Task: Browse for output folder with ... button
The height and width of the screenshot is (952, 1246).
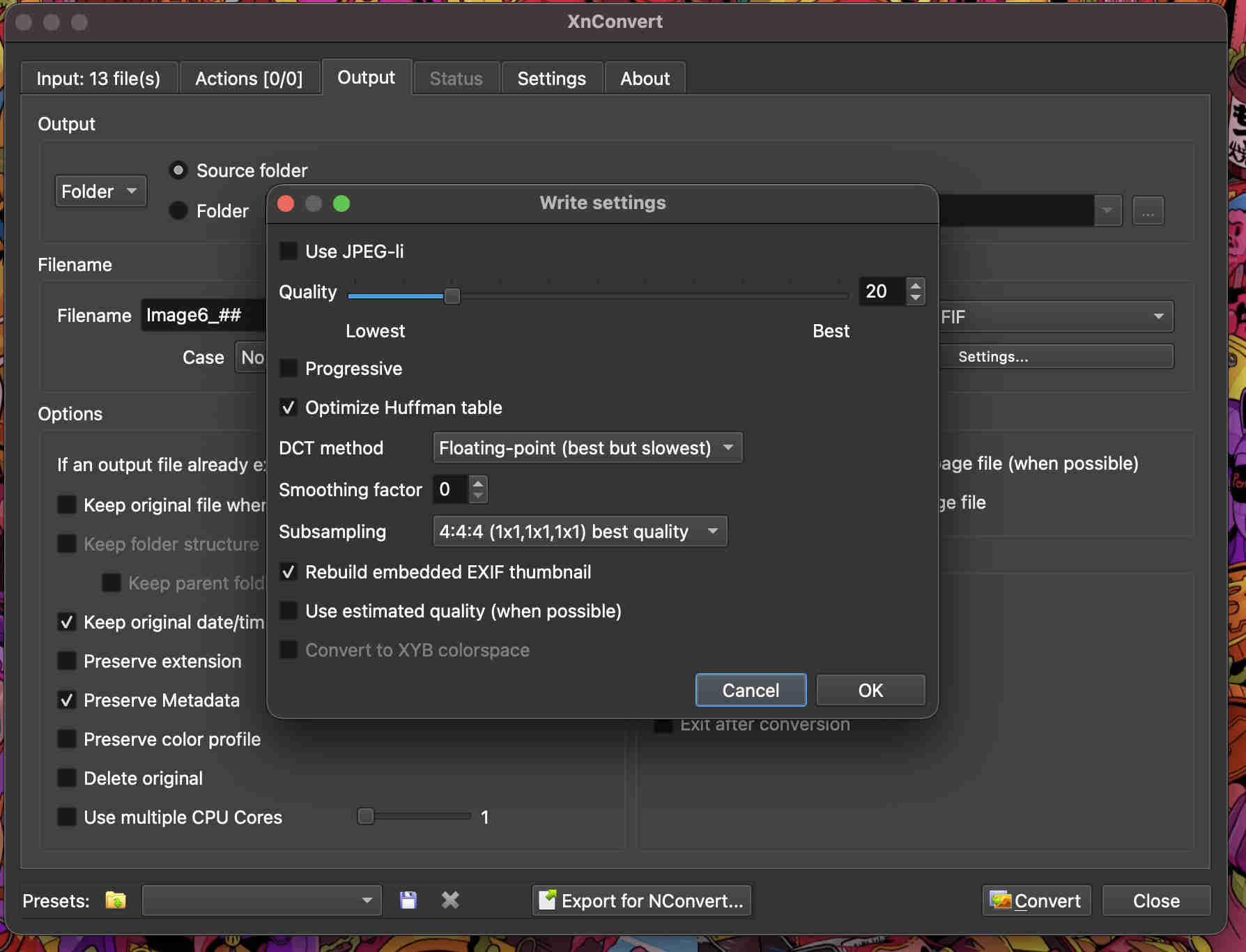Action: [1148, 210]
